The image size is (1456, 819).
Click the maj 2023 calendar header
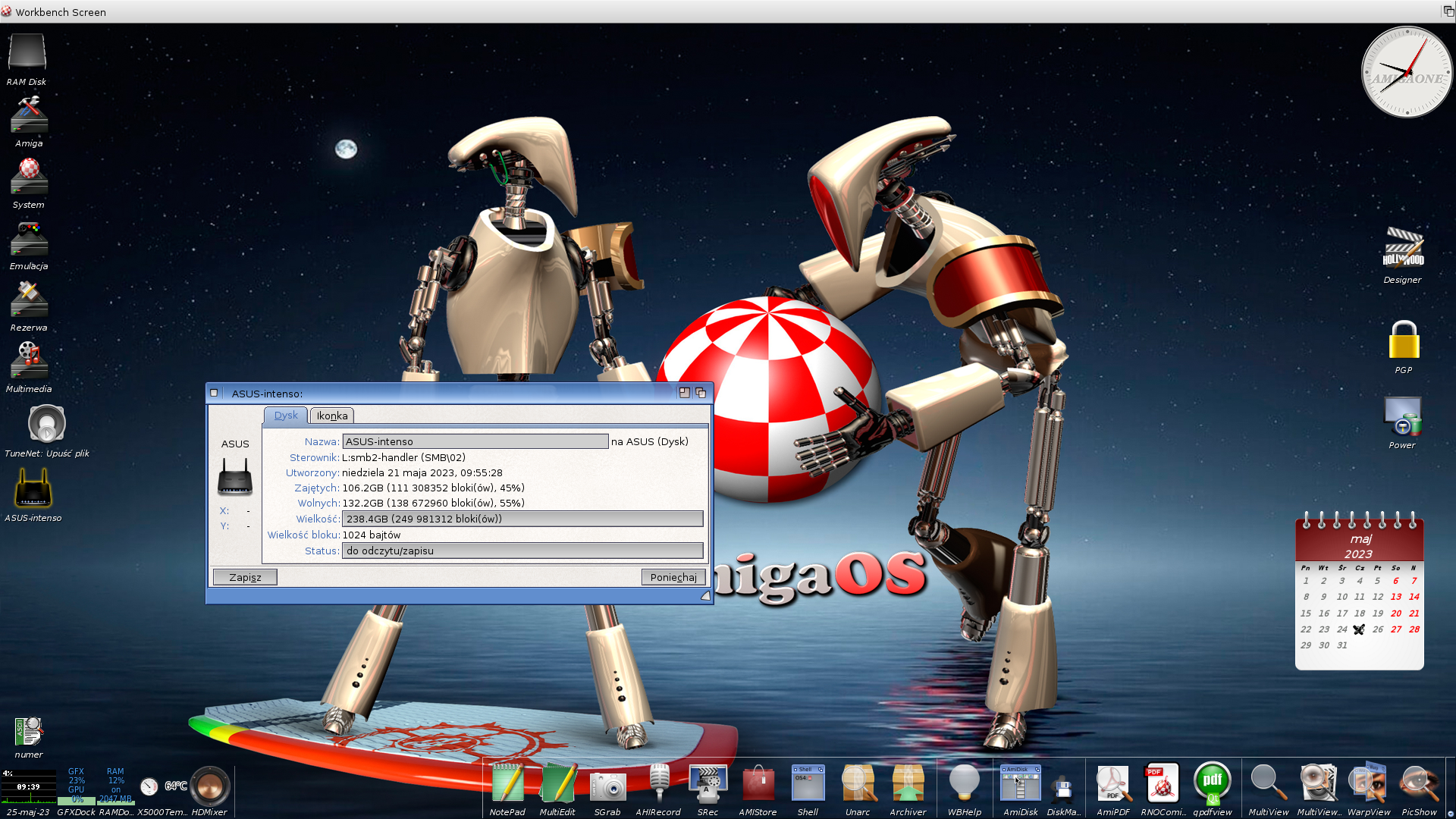pyautogui.click(x=1359, y=546)
